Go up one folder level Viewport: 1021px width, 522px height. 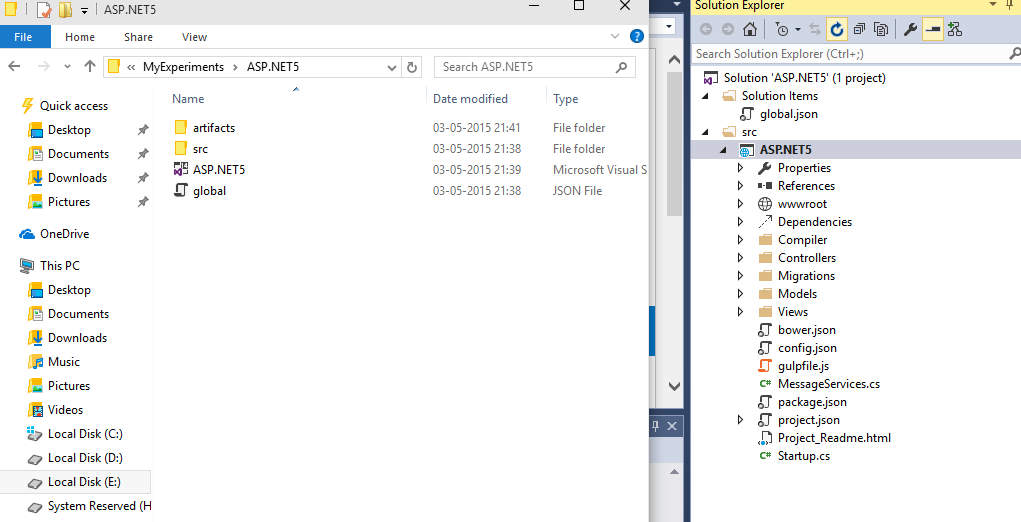click(x=90, y=66)
